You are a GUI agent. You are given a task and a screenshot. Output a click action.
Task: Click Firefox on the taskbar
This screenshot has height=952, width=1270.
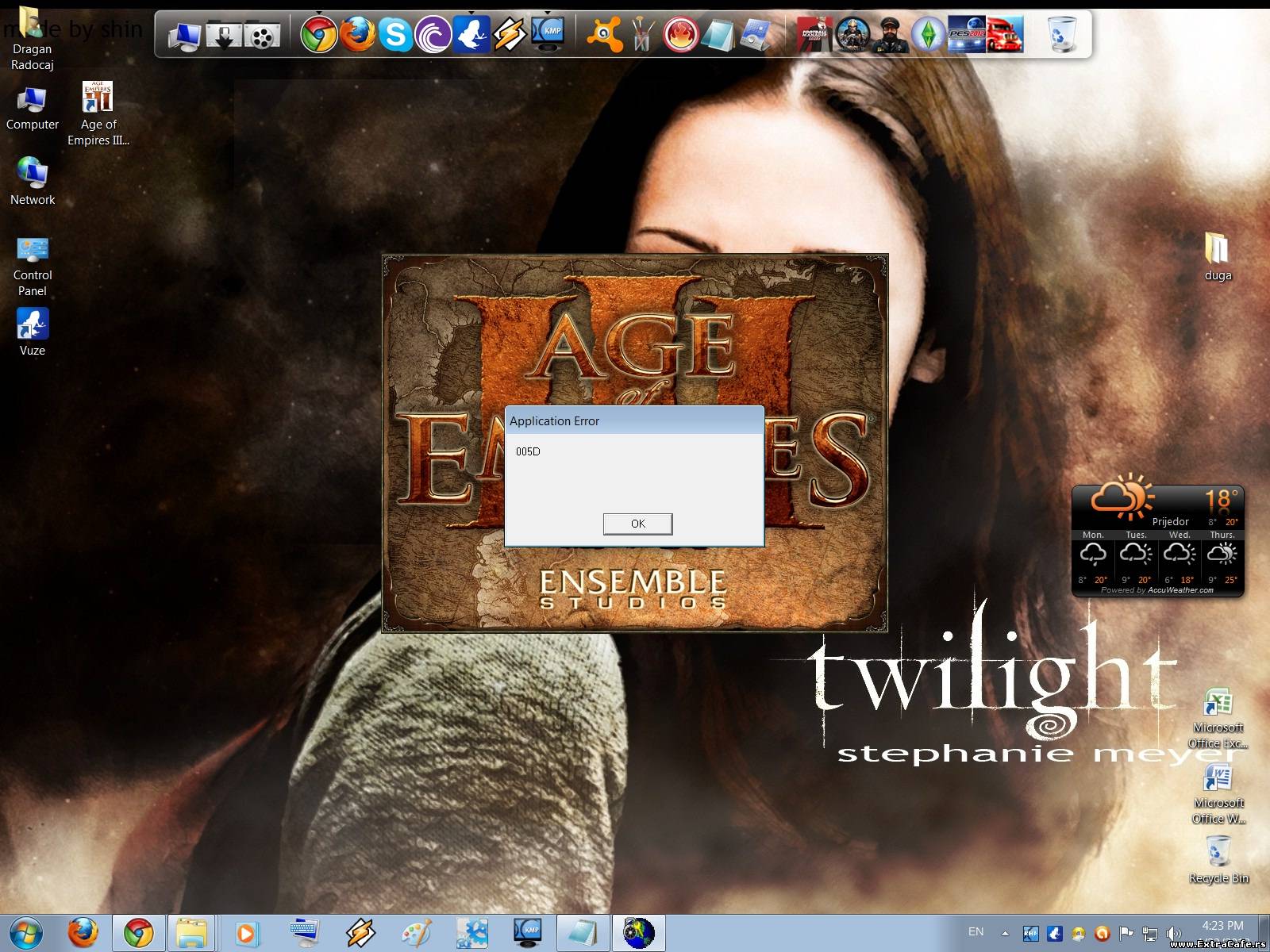83,933
